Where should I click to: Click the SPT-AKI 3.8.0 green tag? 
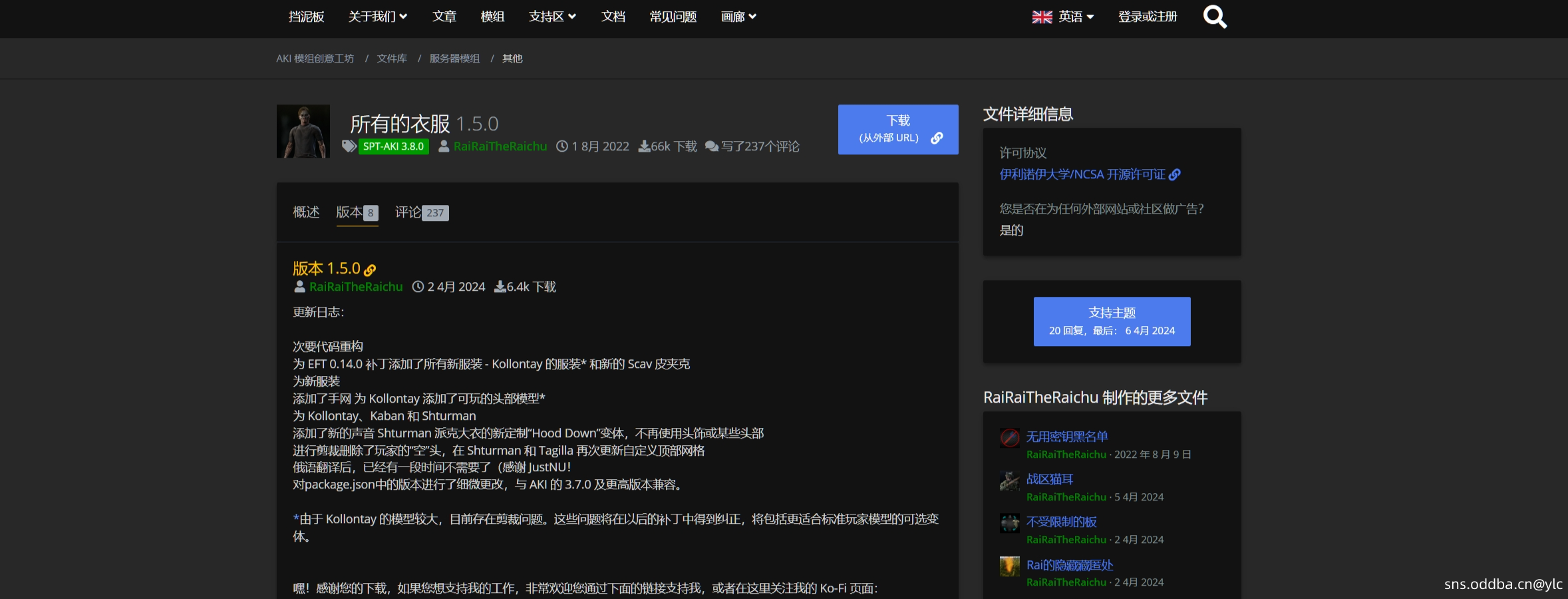pos(393,146)
